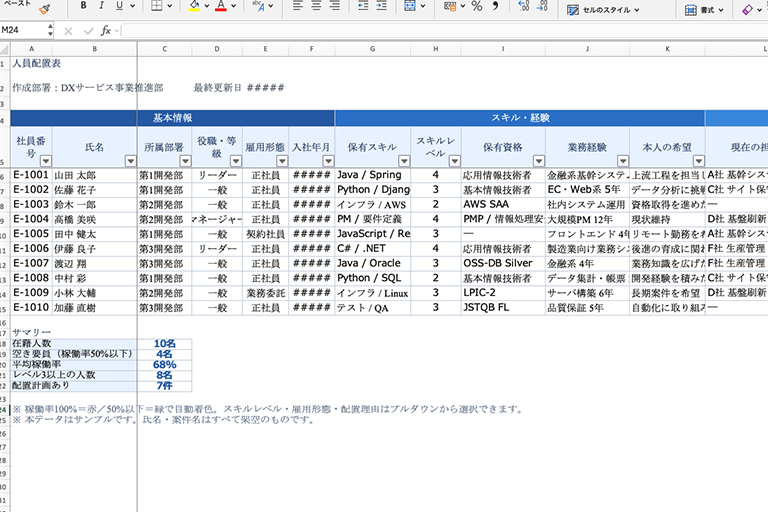768x512 pixels.
Task: Apply the red font color
Action: (x=221, y=6)
